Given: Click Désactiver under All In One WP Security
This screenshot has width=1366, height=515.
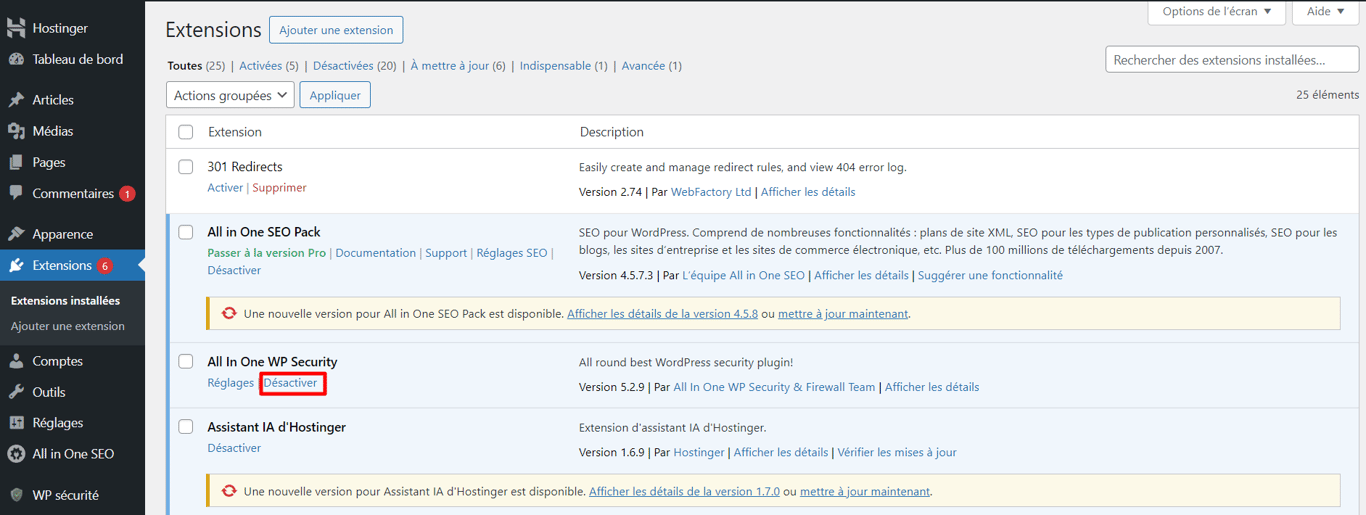Looking at the screenshot, I should pyautogui.click(x=291, y=383).
